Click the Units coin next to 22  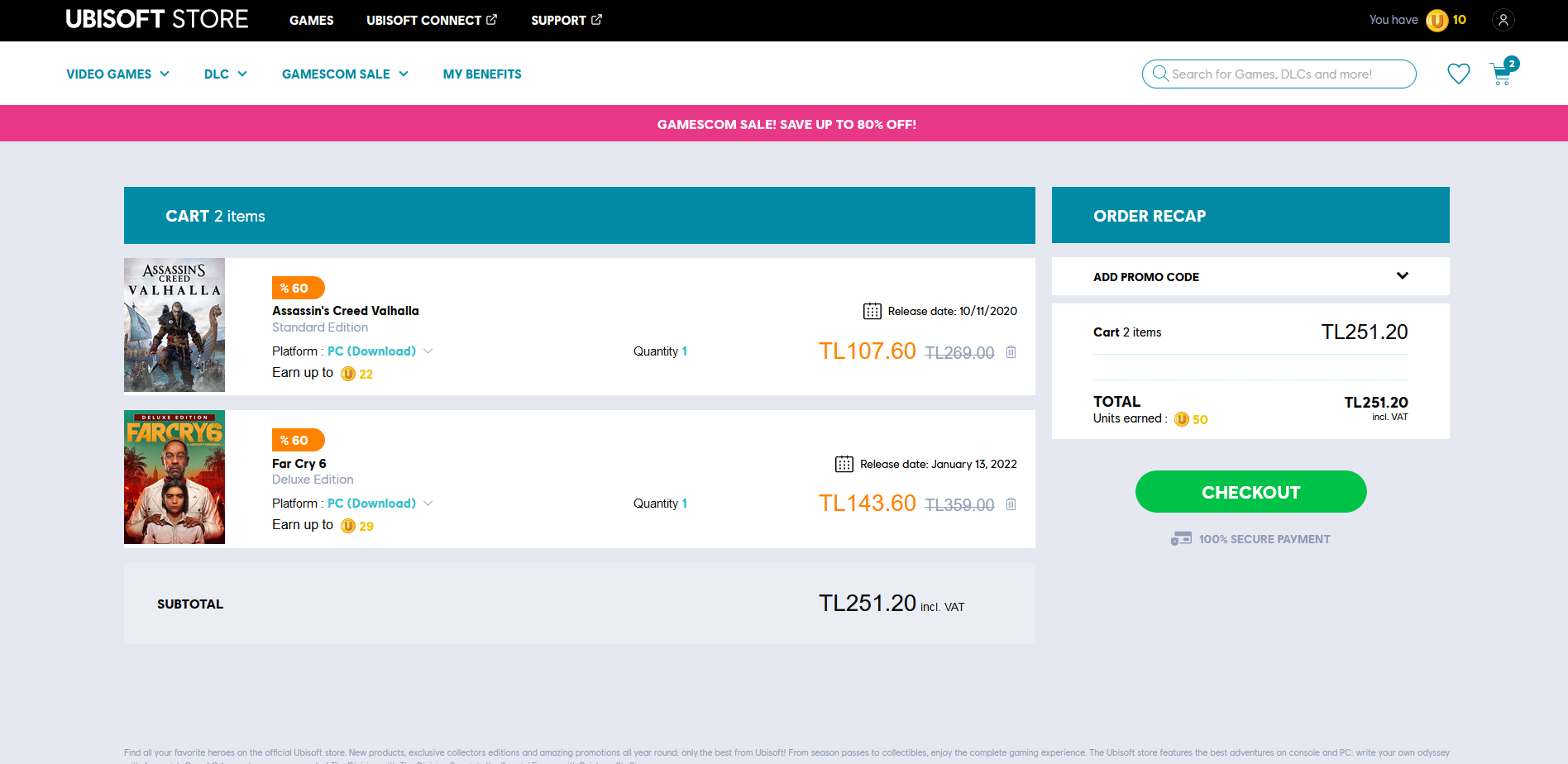(x=348, y=374)
